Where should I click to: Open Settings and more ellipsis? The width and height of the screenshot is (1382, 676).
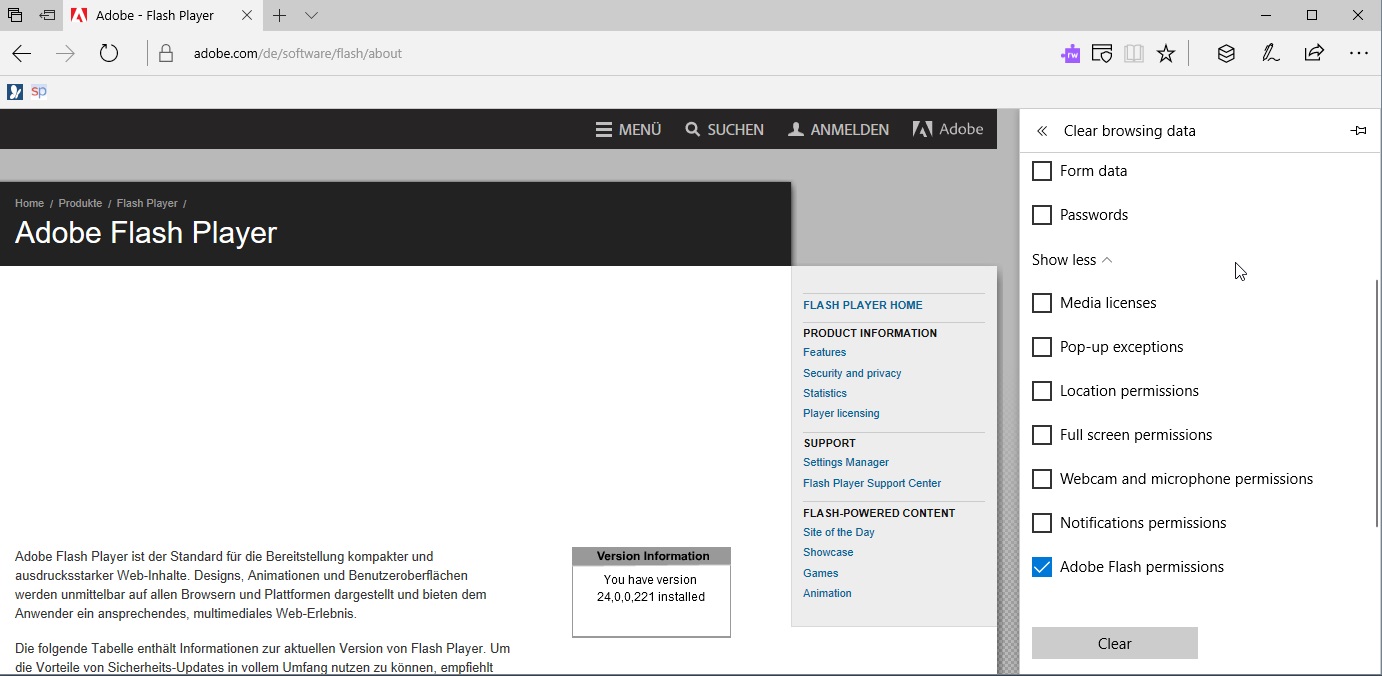1358,54
